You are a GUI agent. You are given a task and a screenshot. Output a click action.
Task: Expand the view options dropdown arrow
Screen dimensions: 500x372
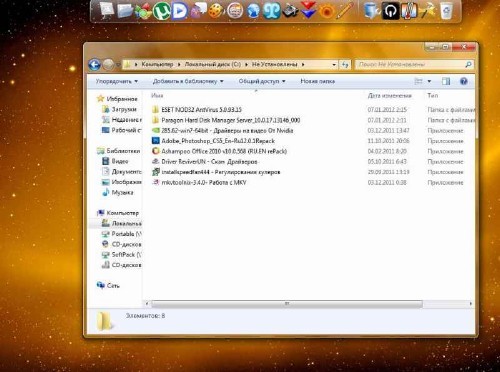(x=429, y=81)
